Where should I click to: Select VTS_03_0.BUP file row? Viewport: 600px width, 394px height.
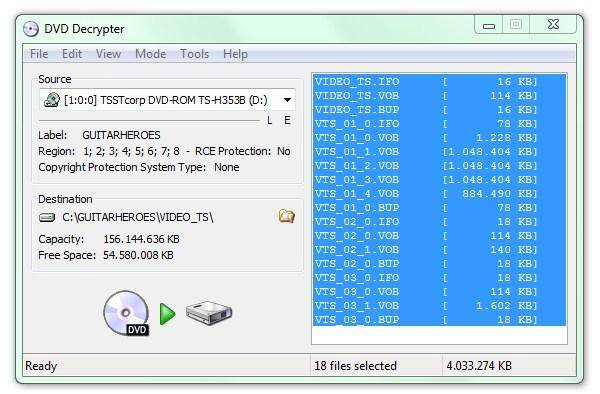(x=439, y=319)
